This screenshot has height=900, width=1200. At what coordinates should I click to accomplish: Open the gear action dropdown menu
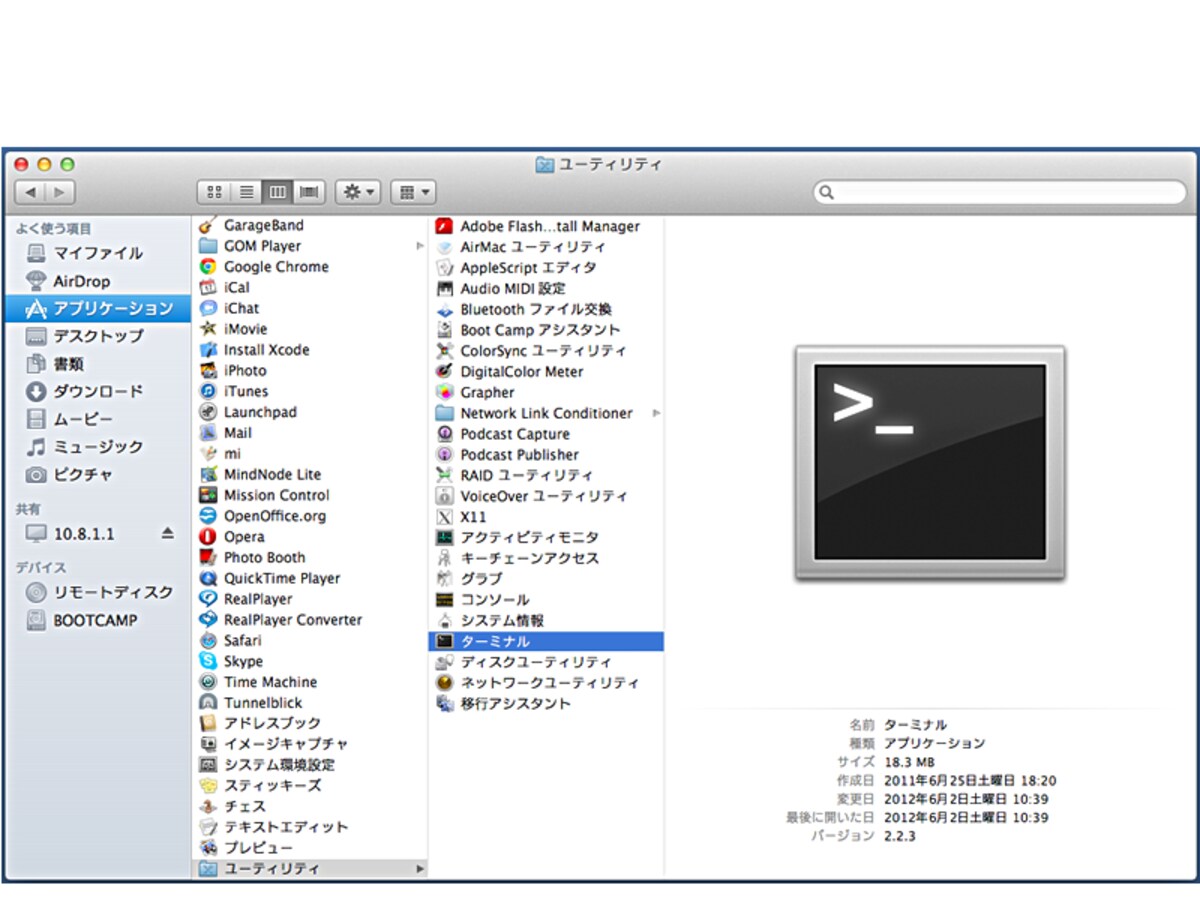(x=358, y=192)
